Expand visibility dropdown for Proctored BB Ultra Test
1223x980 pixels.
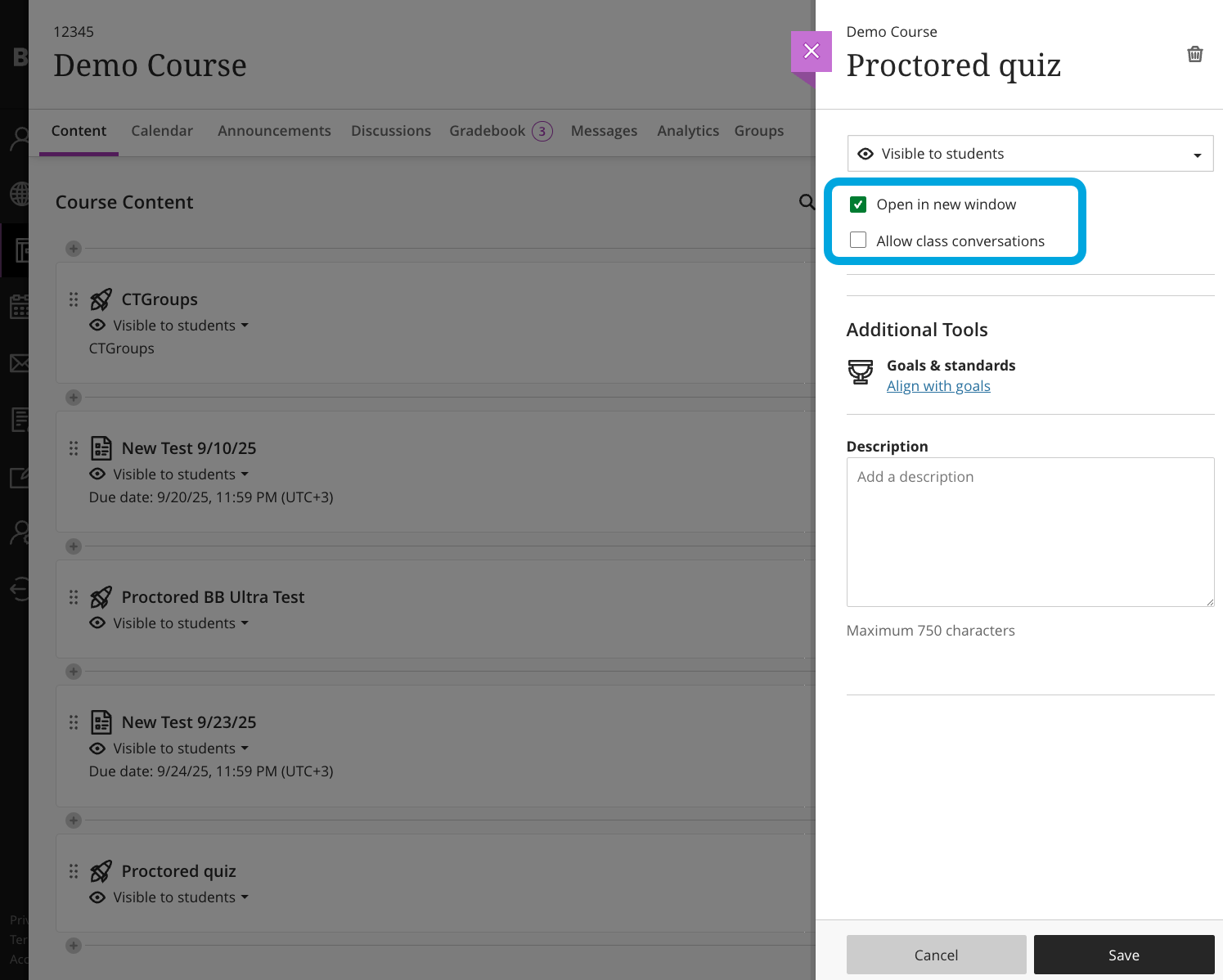[244, 623]
